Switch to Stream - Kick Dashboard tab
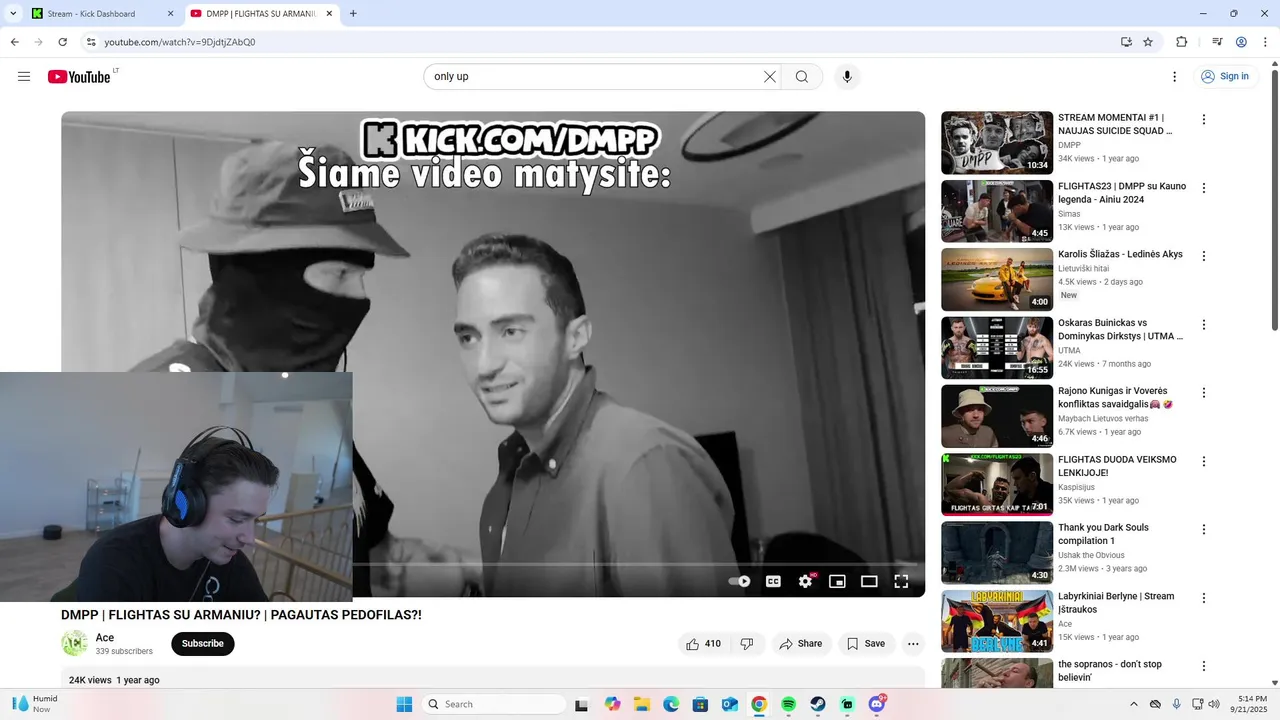The width and height of the screenshot is (1280, 720). [103, 14]
